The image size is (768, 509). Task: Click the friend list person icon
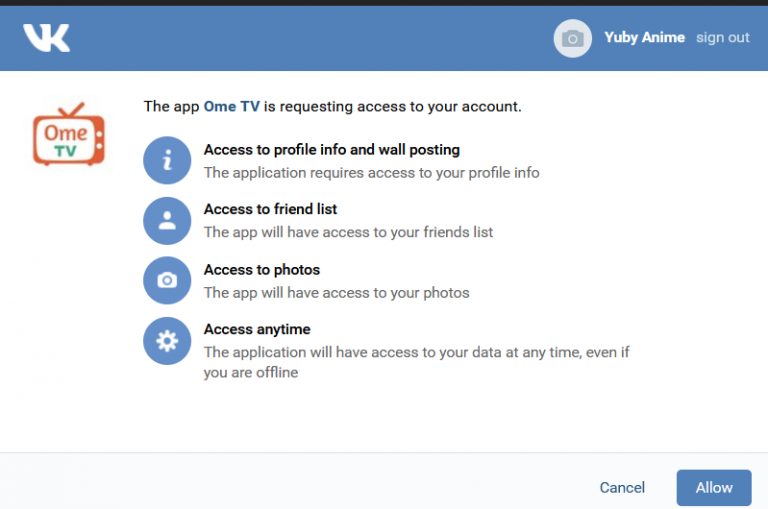(167, 221)
